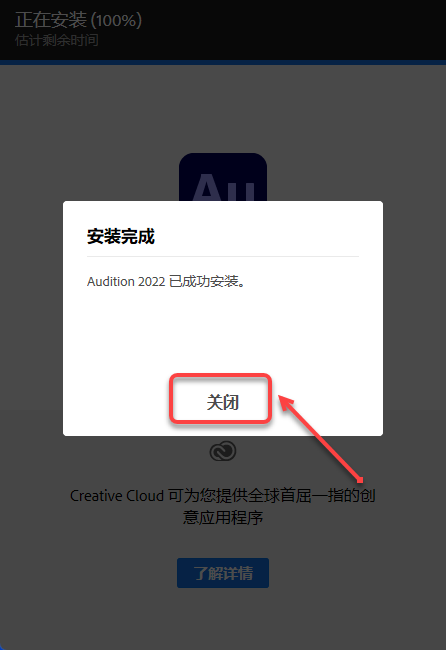Click the words Audition 2022 in dialog
The width and height of the screenshot is (446, 650).
pyautogui.click(x=126, y=281)
